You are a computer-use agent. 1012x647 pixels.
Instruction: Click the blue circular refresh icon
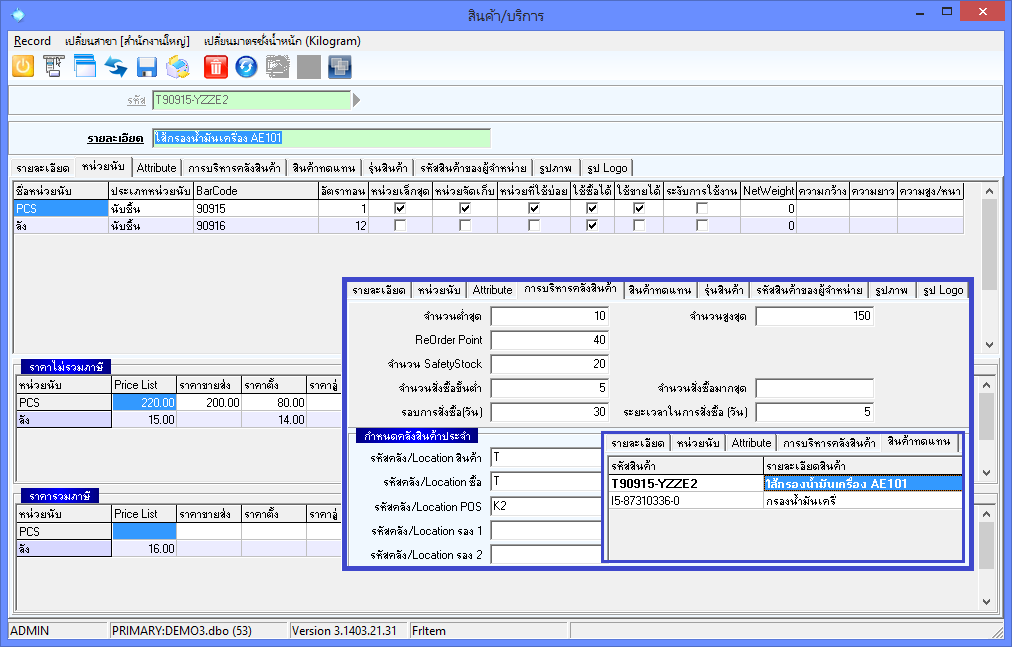click(x=246, y=67)
